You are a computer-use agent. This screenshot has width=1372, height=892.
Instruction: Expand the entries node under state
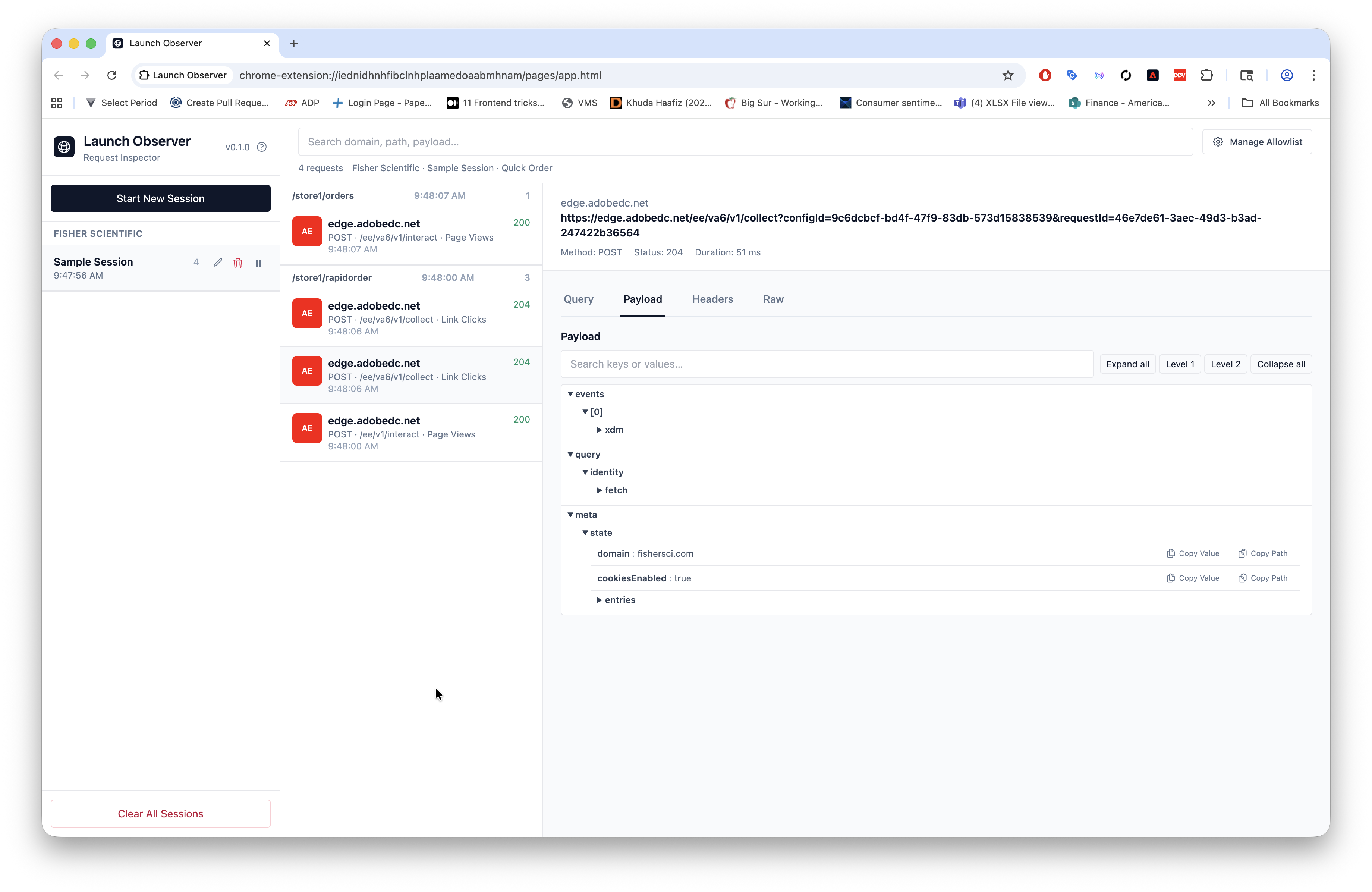600,600
